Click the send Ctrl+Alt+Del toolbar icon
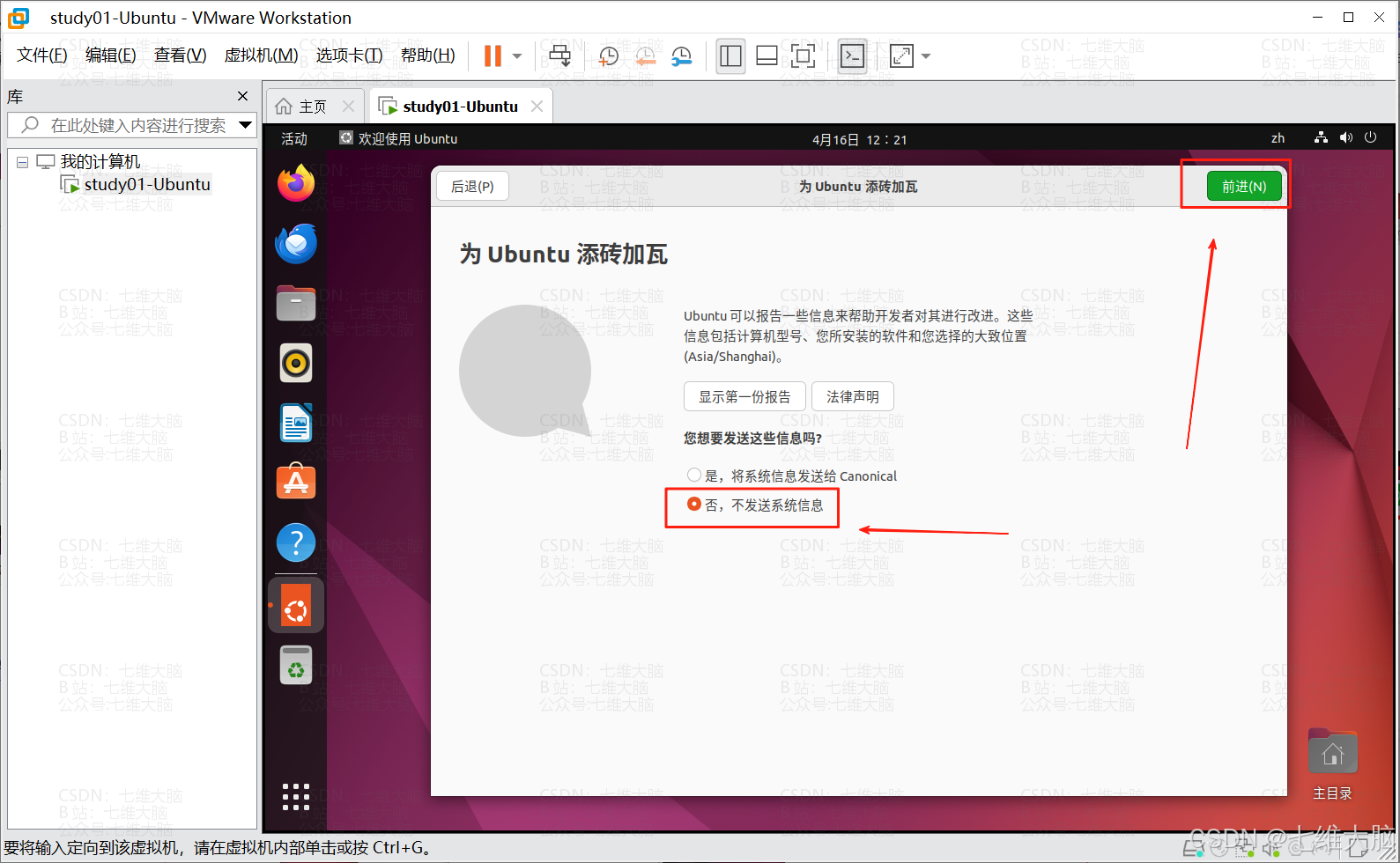The image size is (1400, 863). [x=560, y=56]
